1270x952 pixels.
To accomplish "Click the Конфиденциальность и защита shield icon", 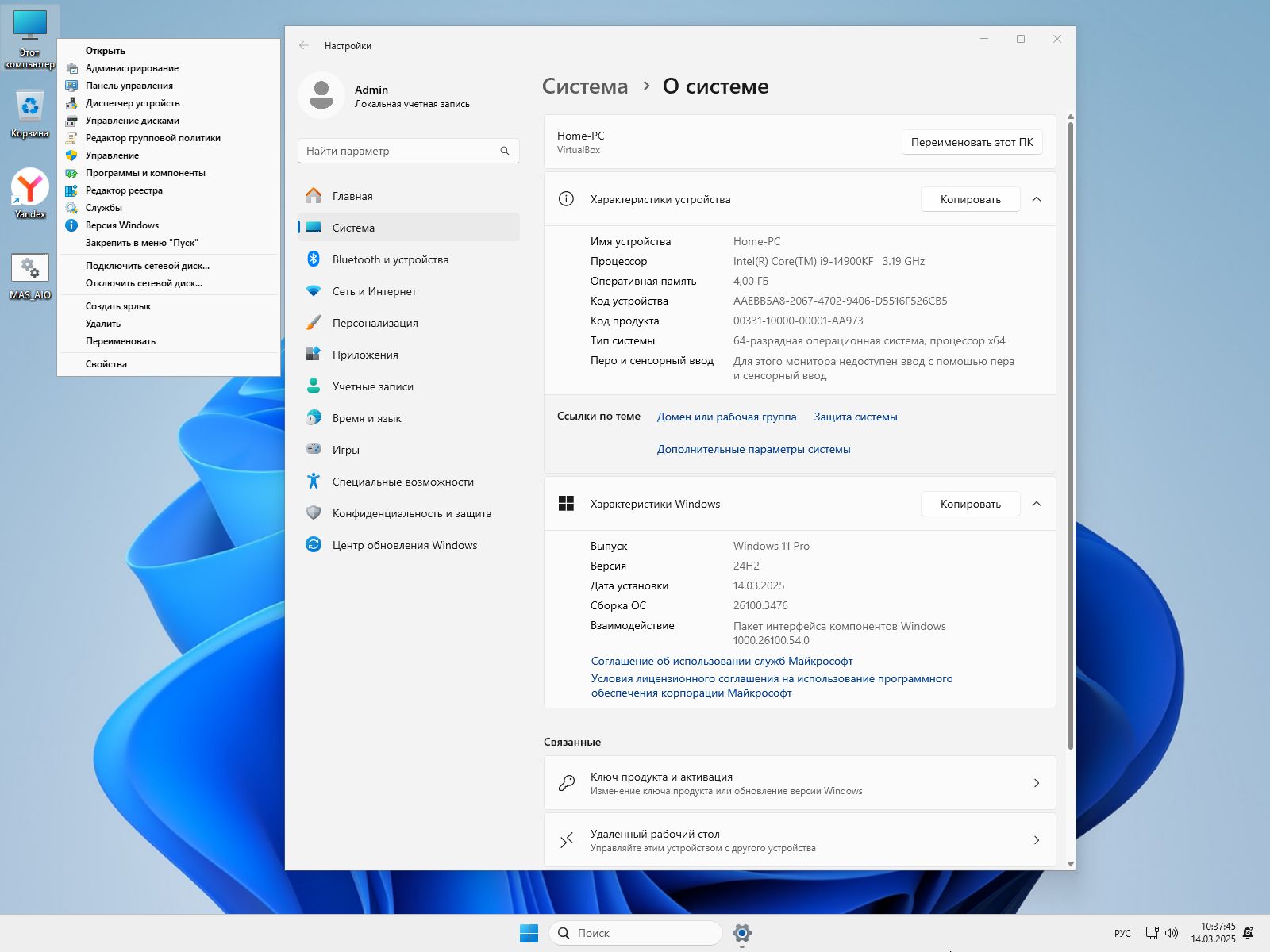I will click(x=314, y=513).
